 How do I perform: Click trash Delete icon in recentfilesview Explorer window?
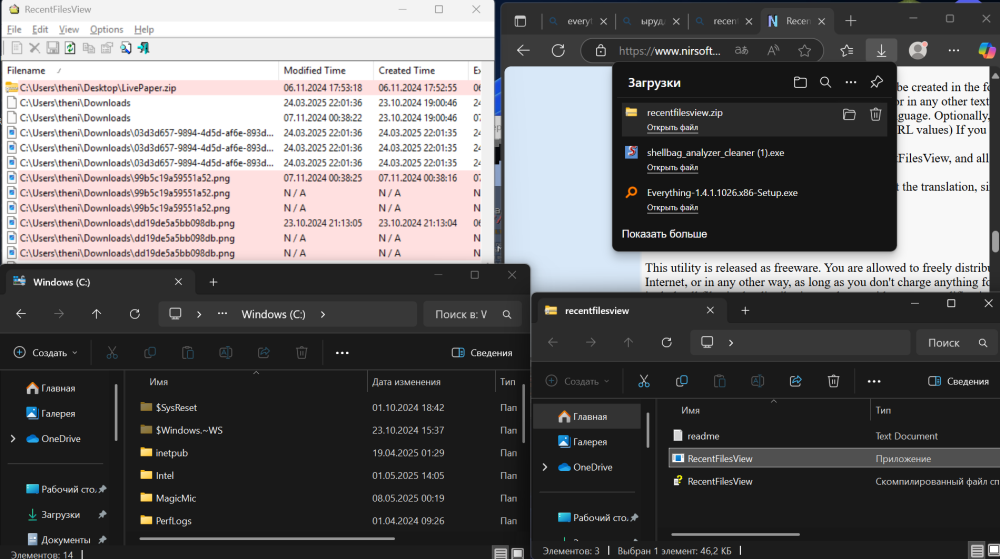click(833, 381)
